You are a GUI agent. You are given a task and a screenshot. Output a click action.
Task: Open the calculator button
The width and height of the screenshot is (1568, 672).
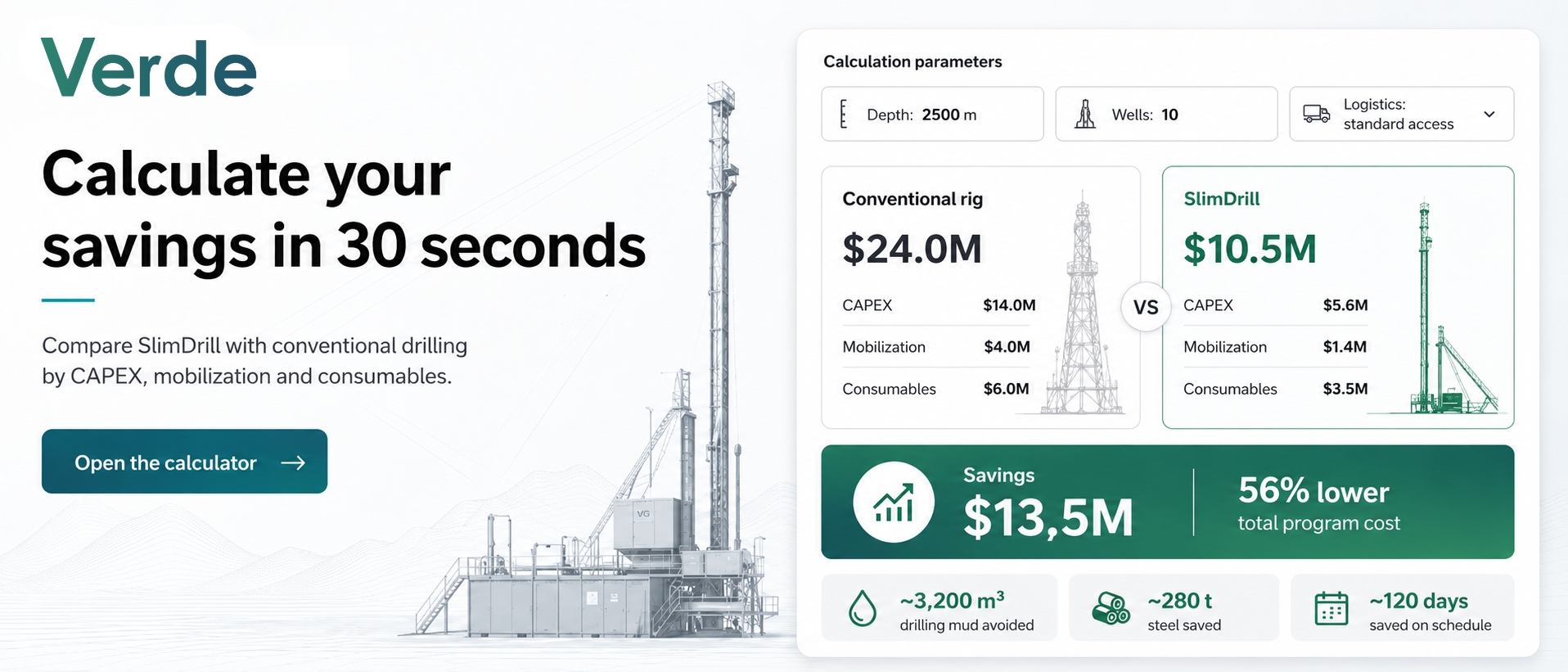point(184,462)
